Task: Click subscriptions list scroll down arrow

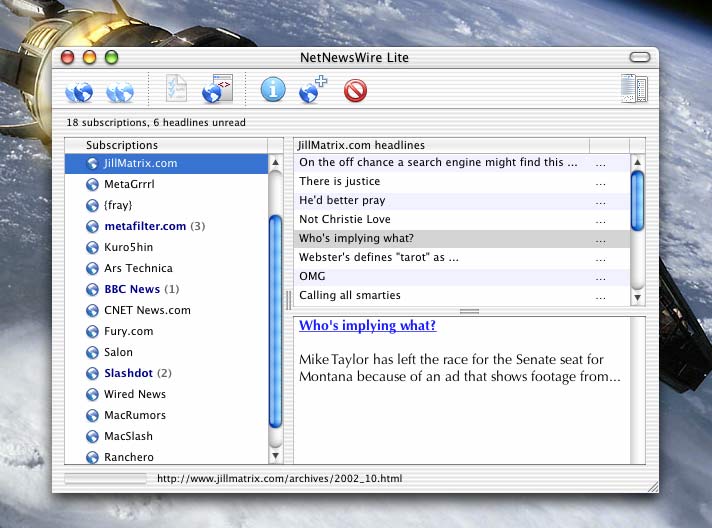Action: (x=275, y=455)
